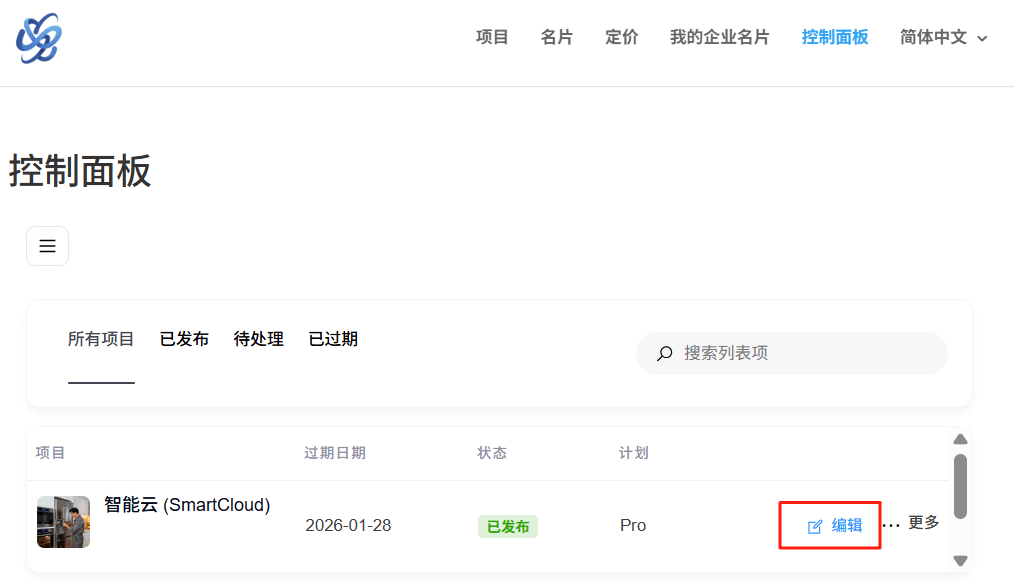Switch to the 所有项目 tab
Viewport: 1014px width, 585px height.
click(x=101, y=339)
